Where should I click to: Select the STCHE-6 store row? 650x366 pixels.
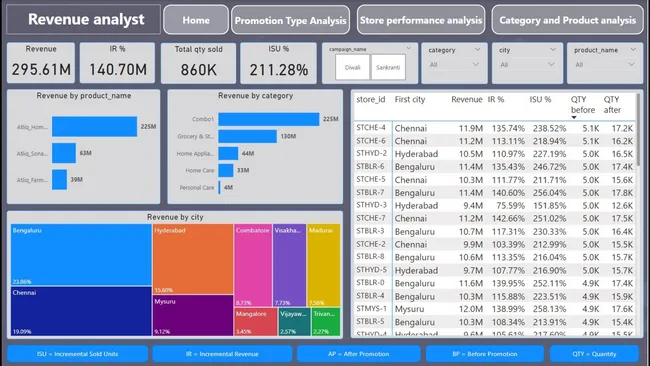coord(495,141)
